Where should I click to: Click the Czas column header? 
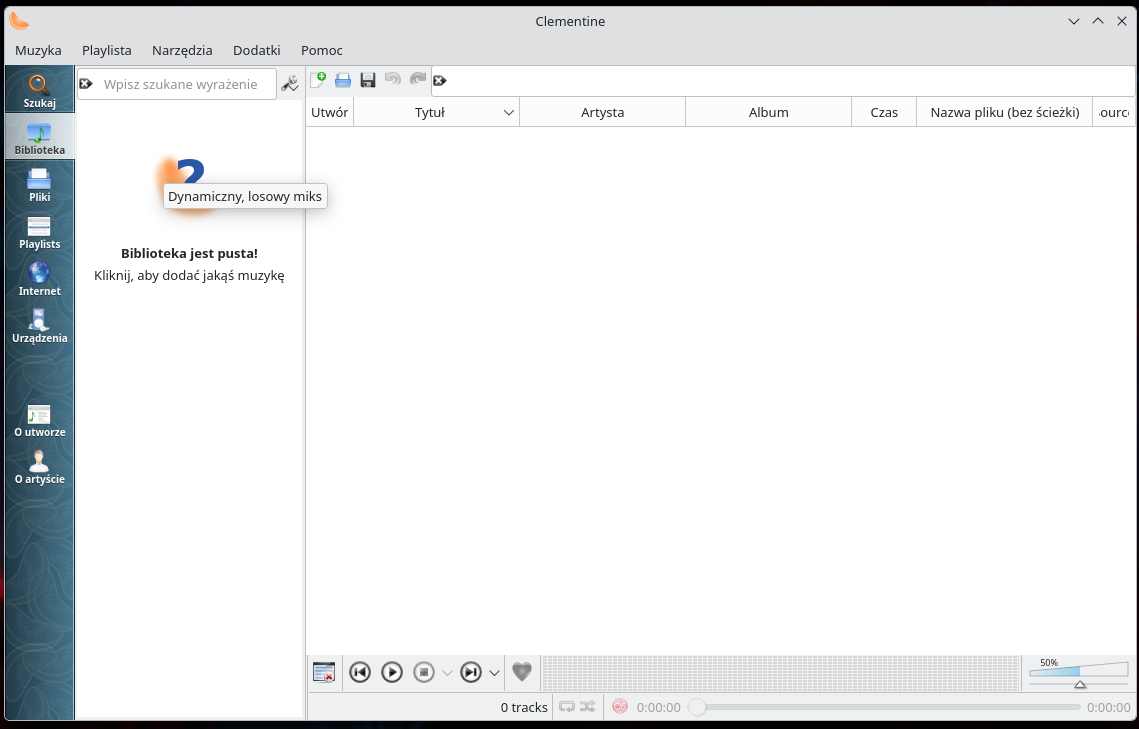(x=884, y=113)
